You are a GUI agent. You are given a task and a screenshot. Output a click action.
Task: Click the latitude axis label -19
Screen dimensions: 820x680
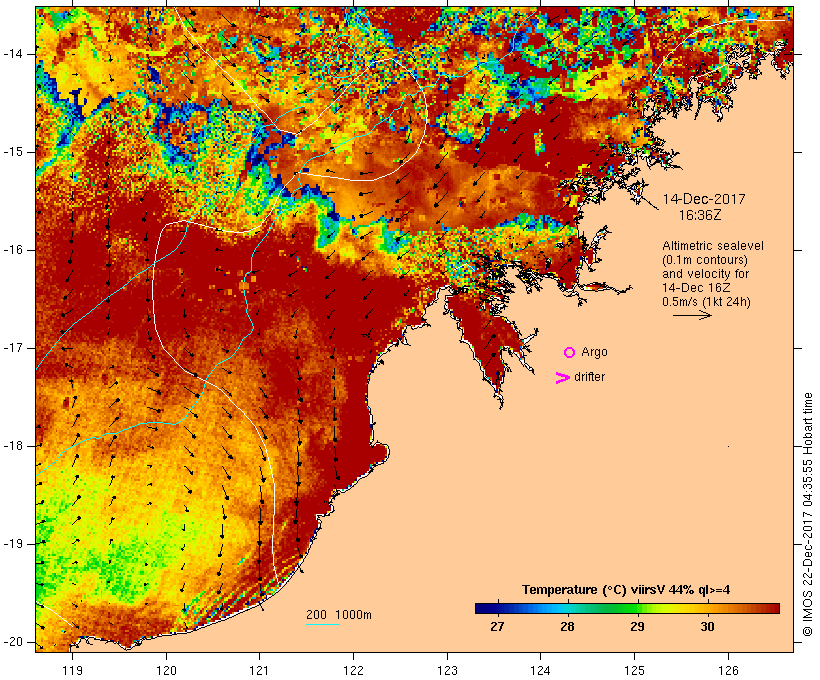pyautogui.click(x=12, y=544)
